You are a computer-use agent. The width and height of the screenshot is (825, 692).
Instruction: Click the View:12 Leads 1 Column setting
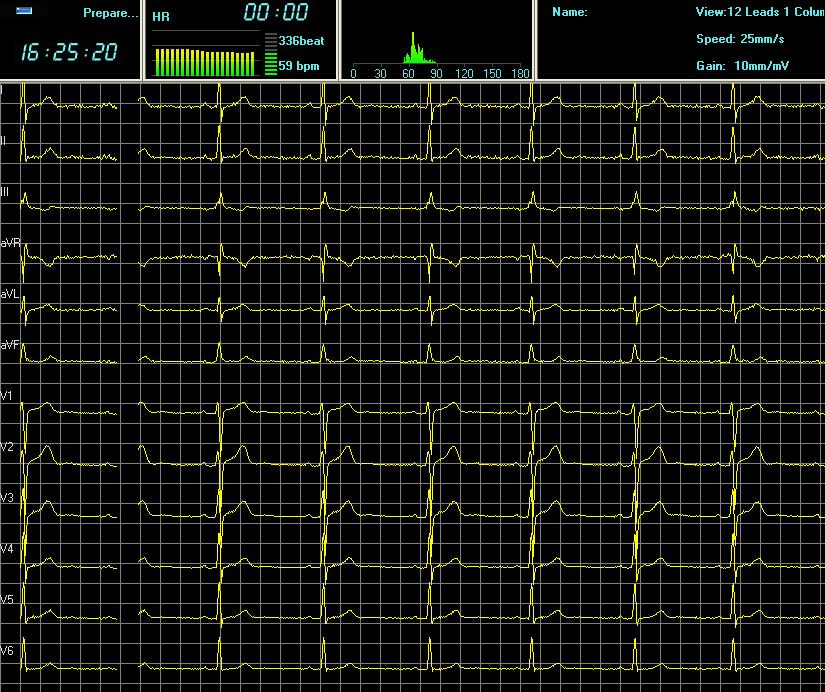pos(760,12)
